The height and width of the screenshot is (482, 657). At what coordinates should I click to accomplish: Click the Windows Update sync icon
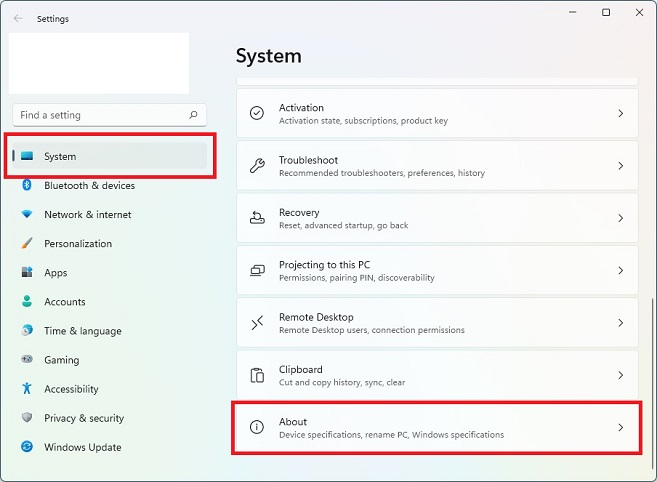coord(27,446)
